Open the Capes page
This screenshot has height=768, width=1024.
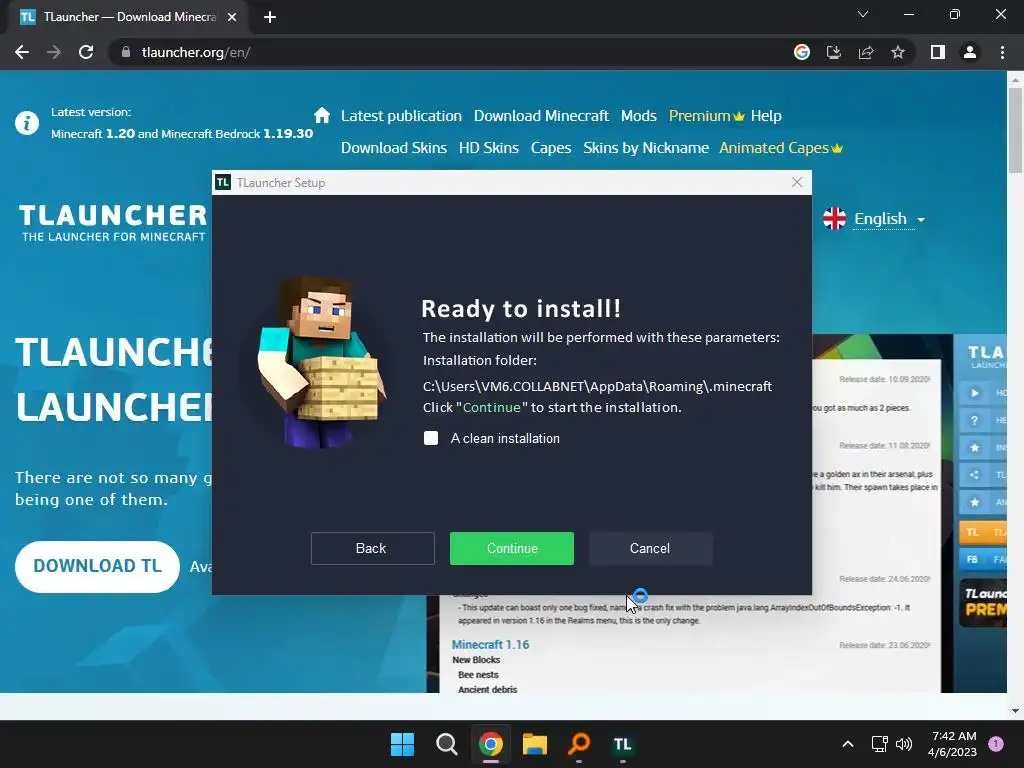551,148
